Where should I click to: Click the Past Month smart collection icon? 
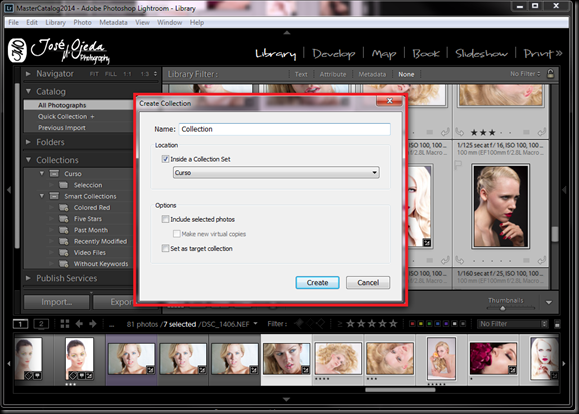[64, 230]
